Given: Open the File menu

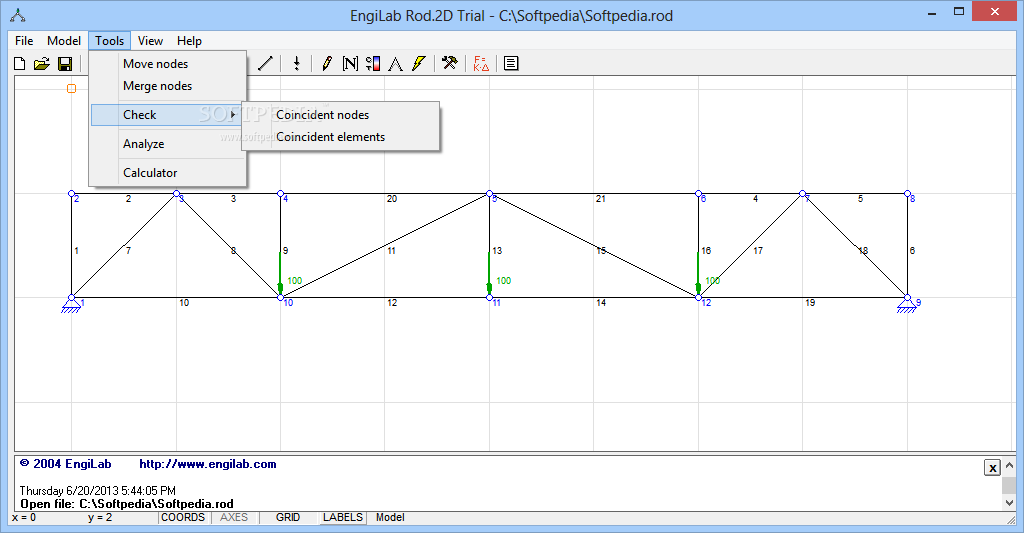Looking at the screenshot, I should 24,40.
